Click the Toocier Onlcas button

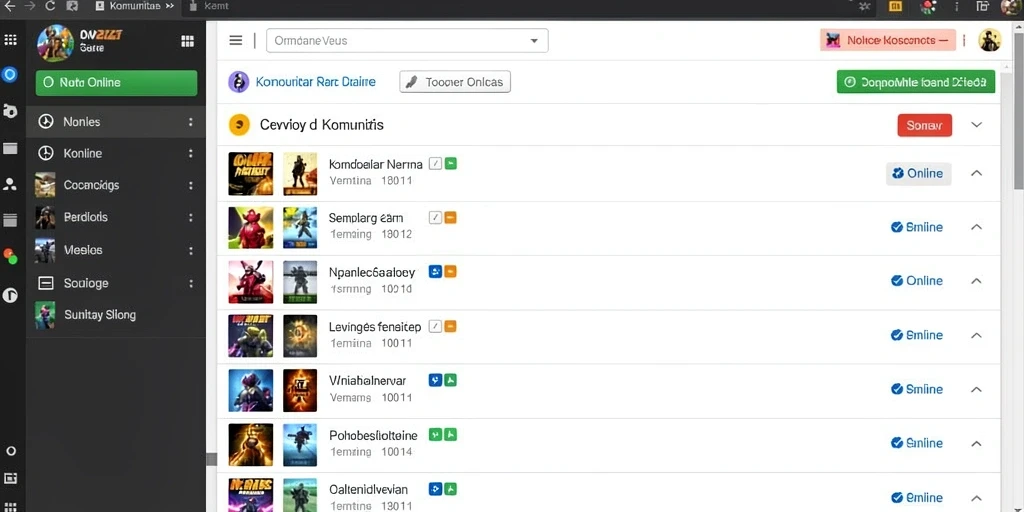[x=455, y=82]
